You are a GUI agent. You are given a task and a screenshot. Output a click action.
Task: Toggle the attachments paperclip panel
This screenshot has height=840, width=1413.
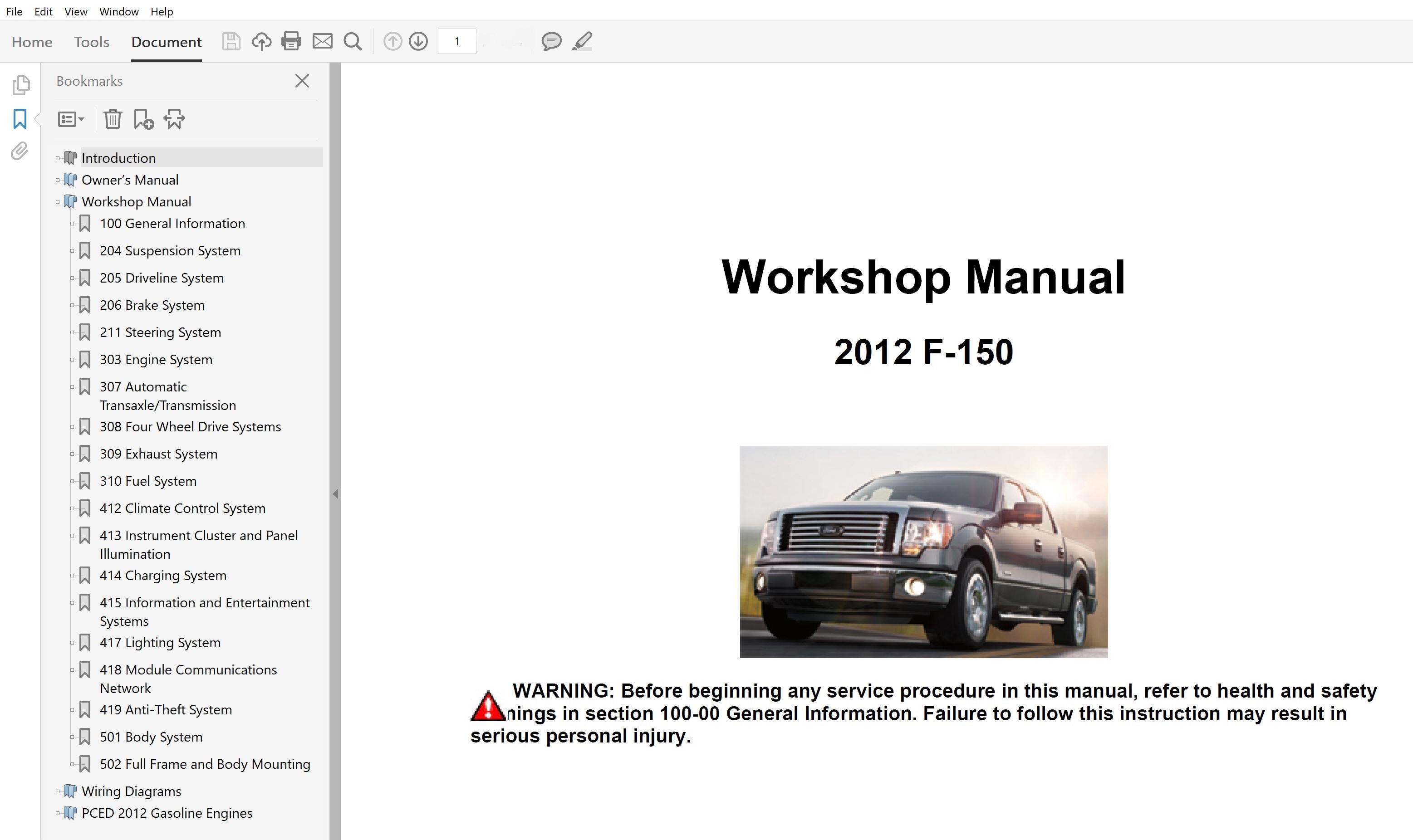(20, 151)
